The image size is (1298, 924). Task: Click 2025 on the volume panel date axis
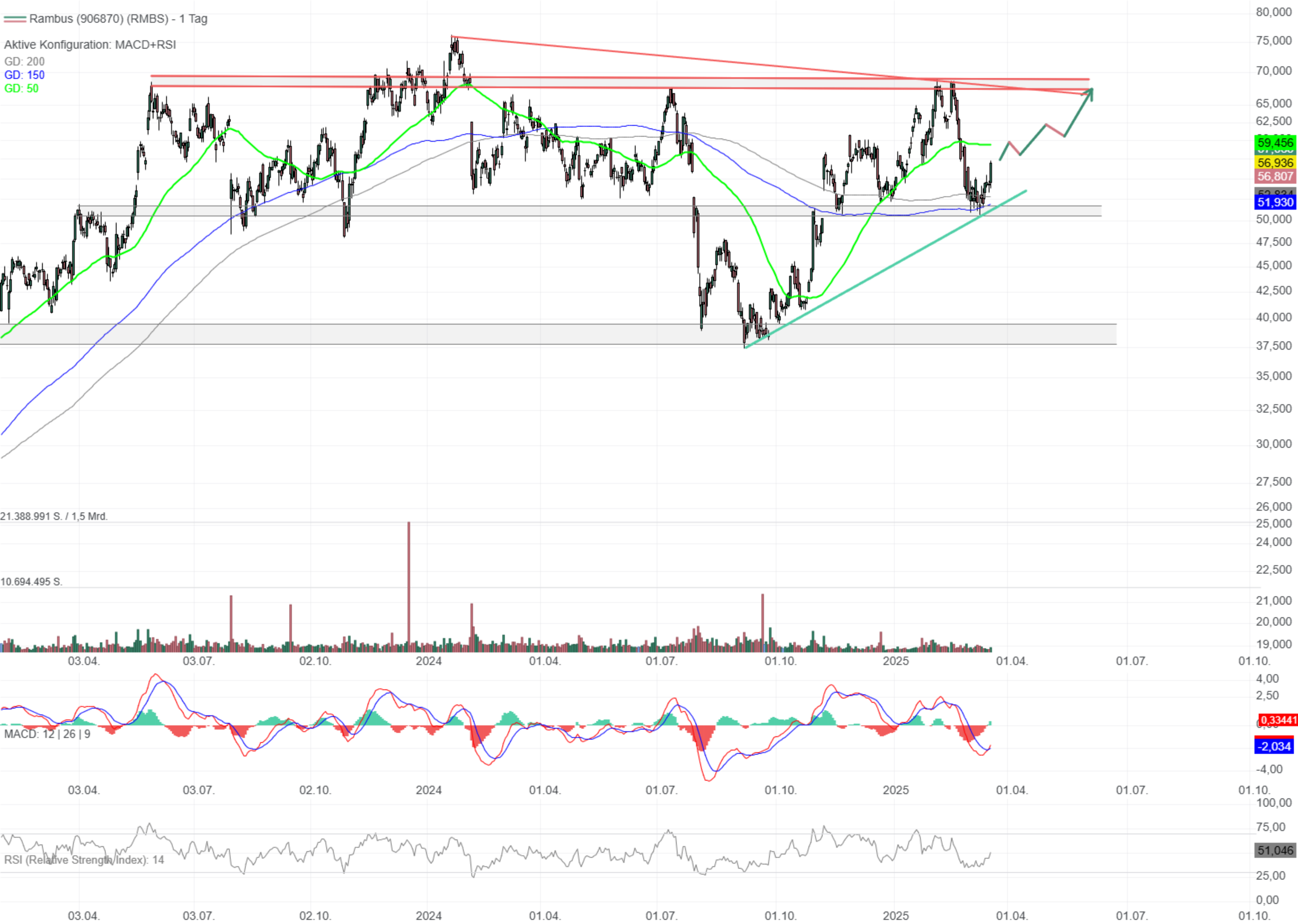click(896, 662)
